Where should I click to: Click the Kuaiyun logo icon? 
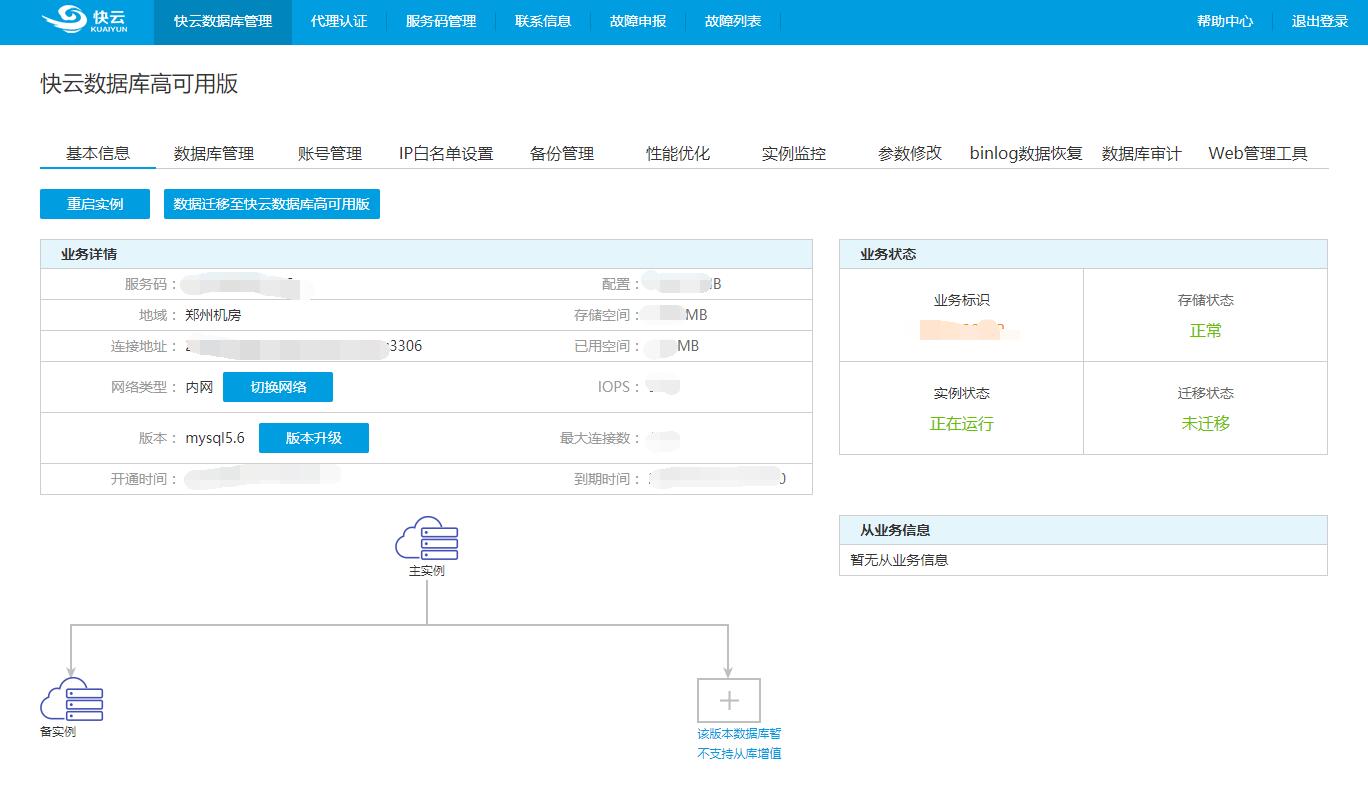click(x=64, y=19)
